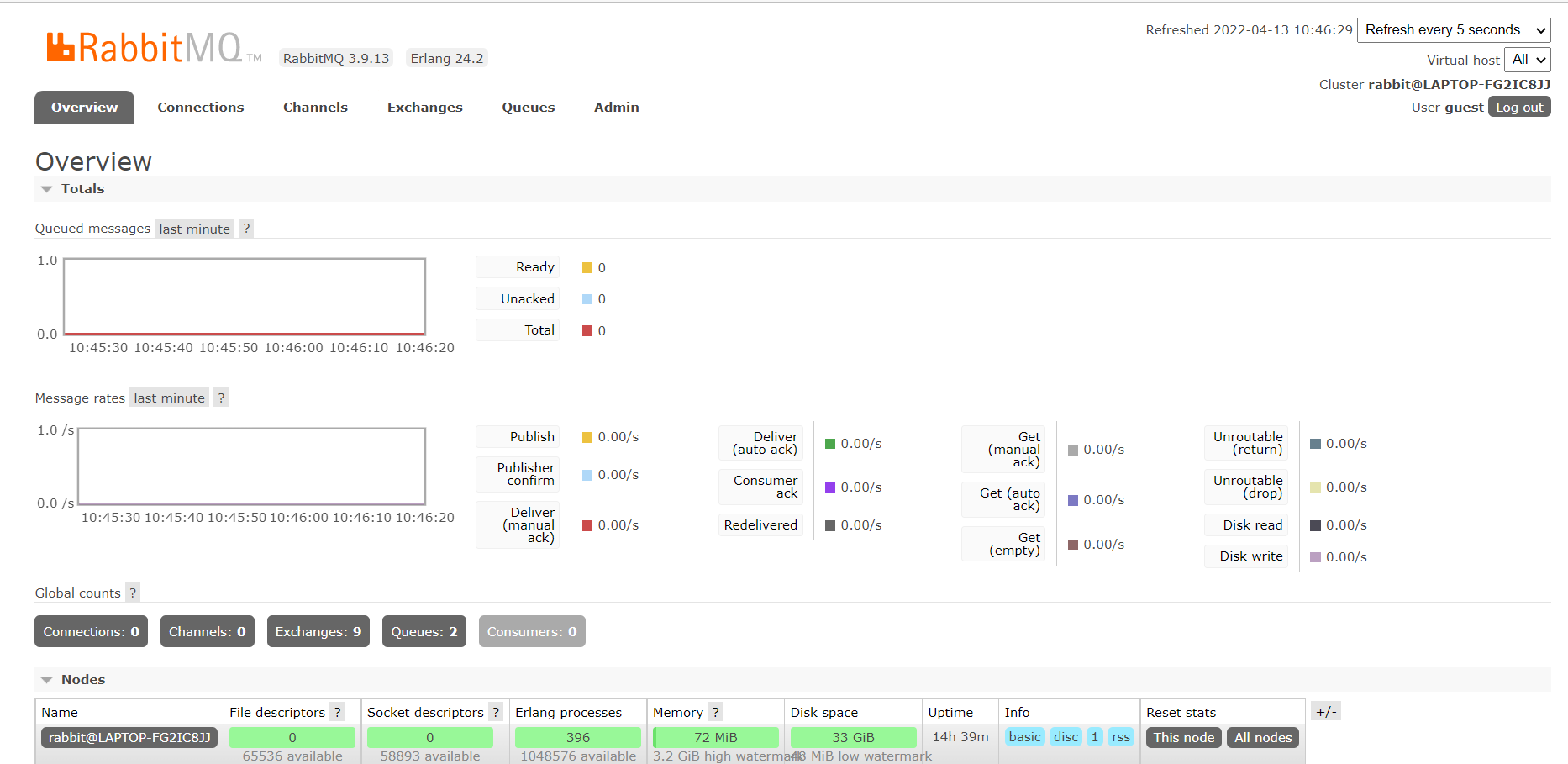This screenshot has height=764, width=1568.
Task: Click the 1 info tag
Action: (x=1095, y=737)
